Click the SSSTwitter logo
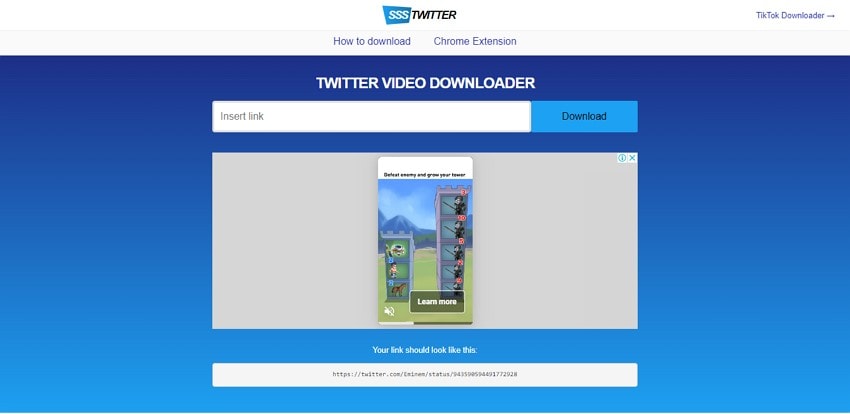 click(419, 15)
